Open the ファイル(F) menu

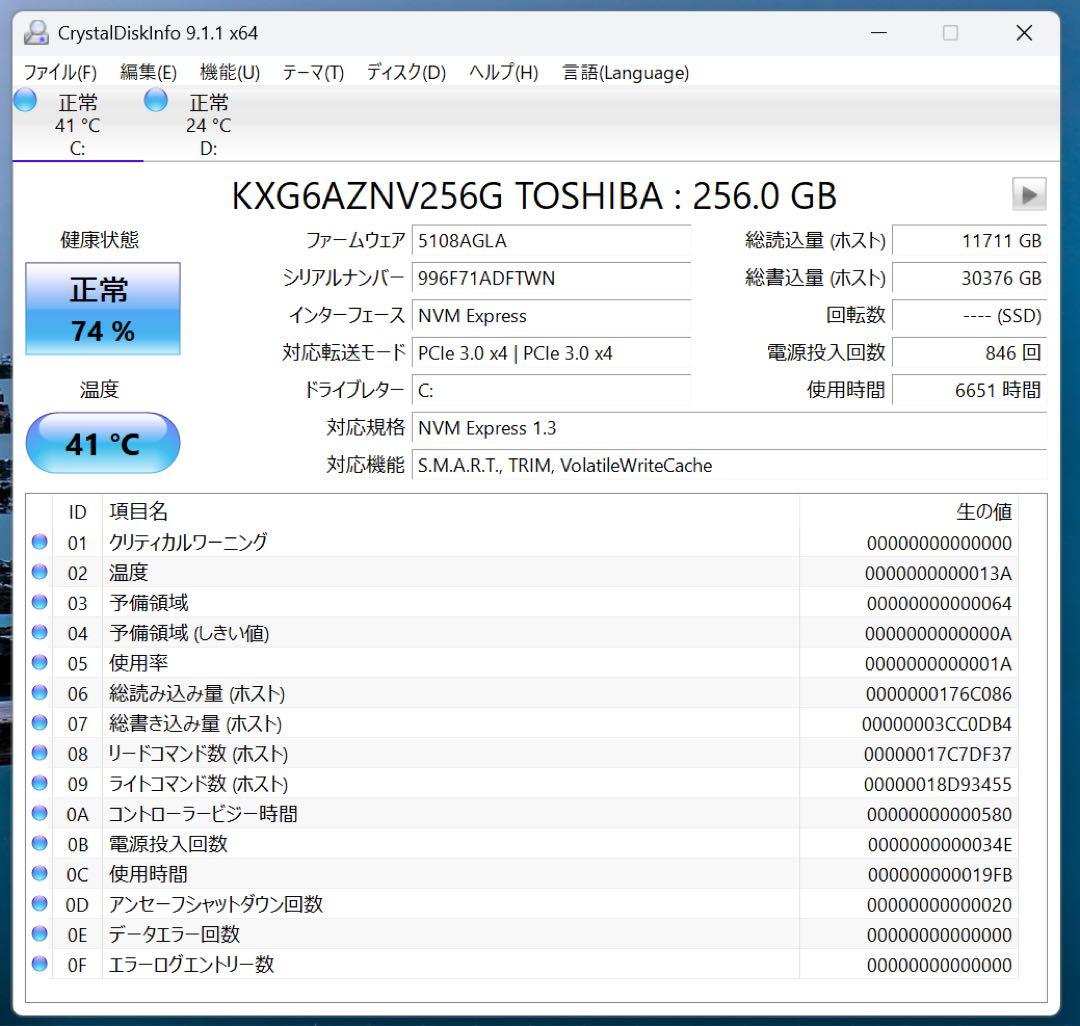(x=61, y=72)
